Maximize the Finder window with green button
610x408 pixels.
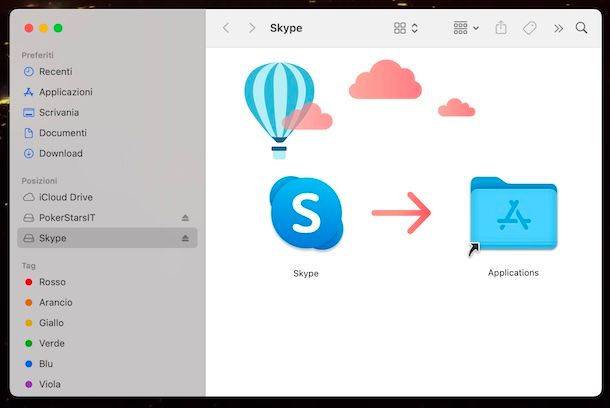pyautogui.click(x=58, y=28)
